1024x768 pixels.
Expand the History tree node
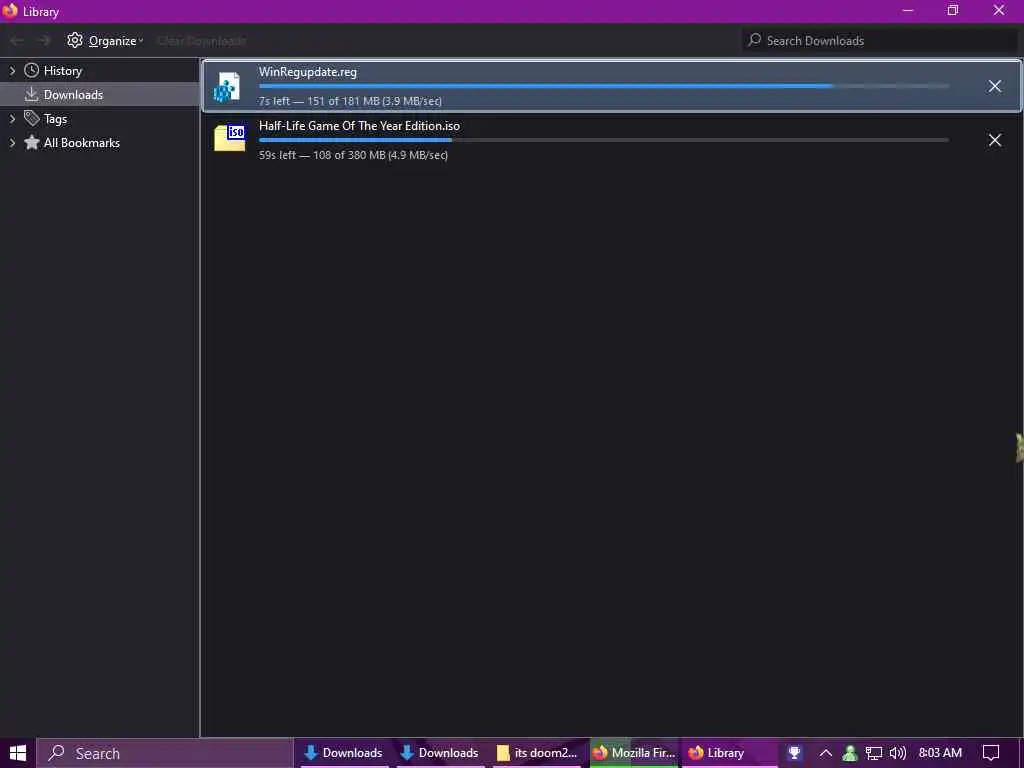[12, 71]
